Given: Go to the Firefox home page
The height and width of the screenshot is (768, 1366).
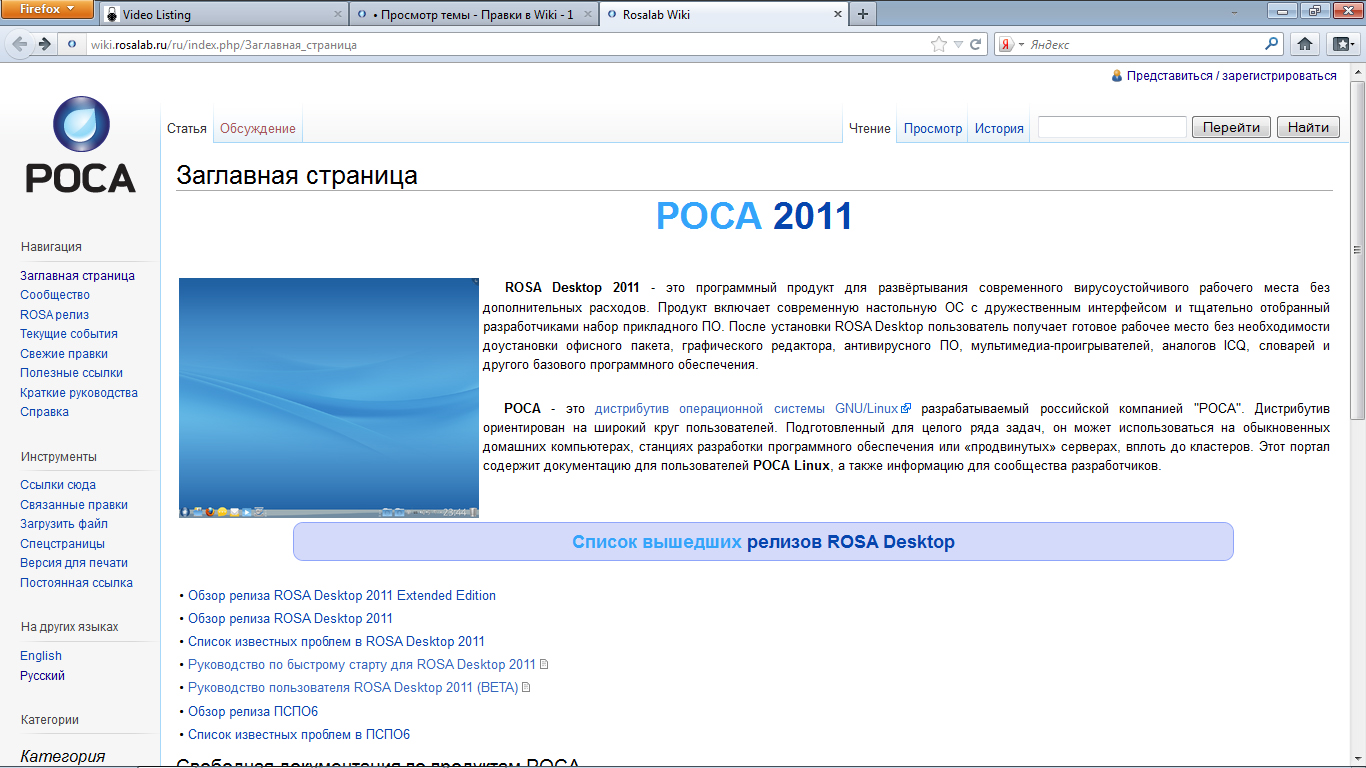Looking at the screenshot, I should [x=1304, y=44].
